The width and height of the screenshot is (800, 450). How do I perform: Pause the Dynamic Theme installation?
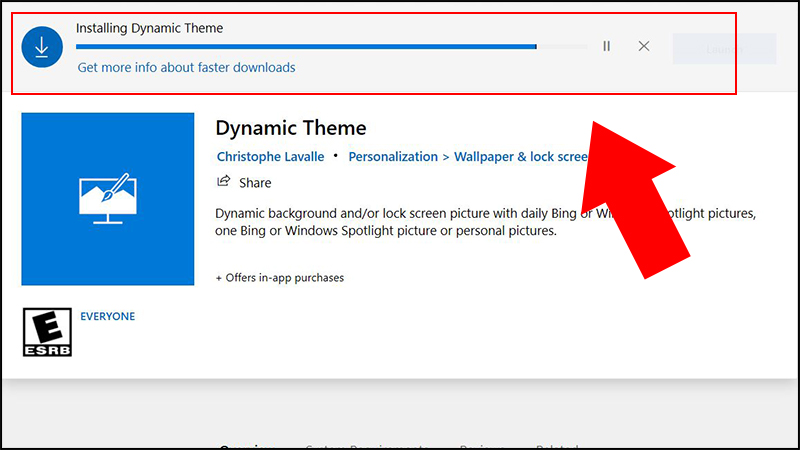[607, 46]
